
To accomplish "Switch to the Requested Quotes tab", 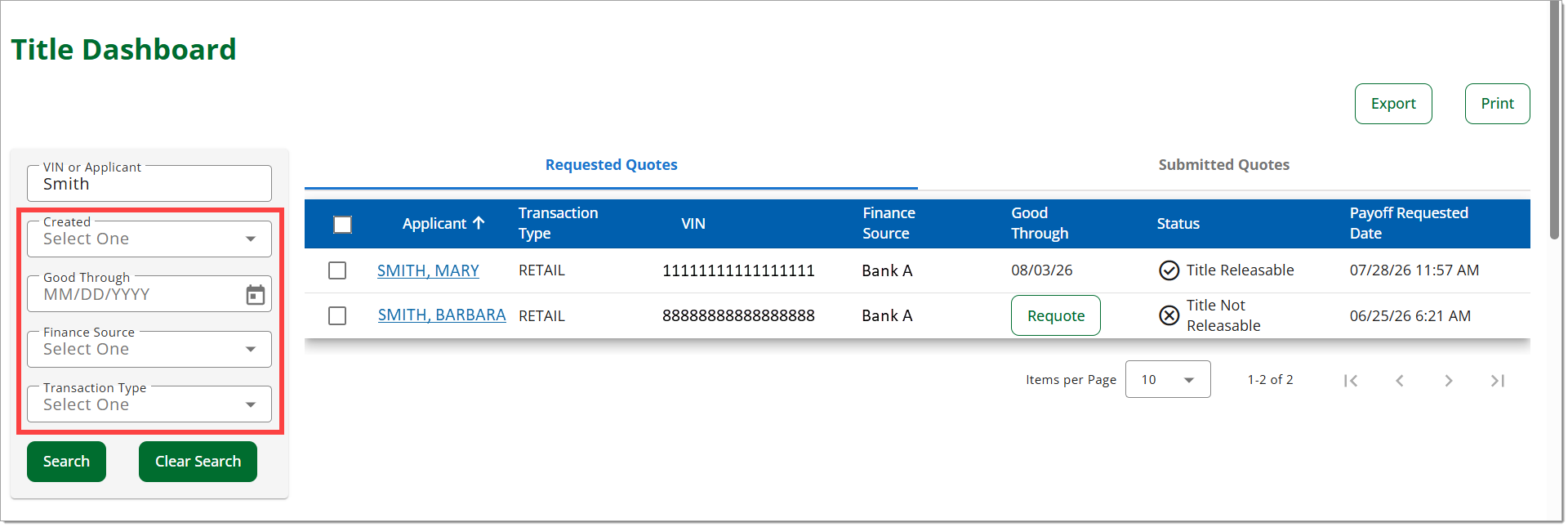I will point(611,165).
